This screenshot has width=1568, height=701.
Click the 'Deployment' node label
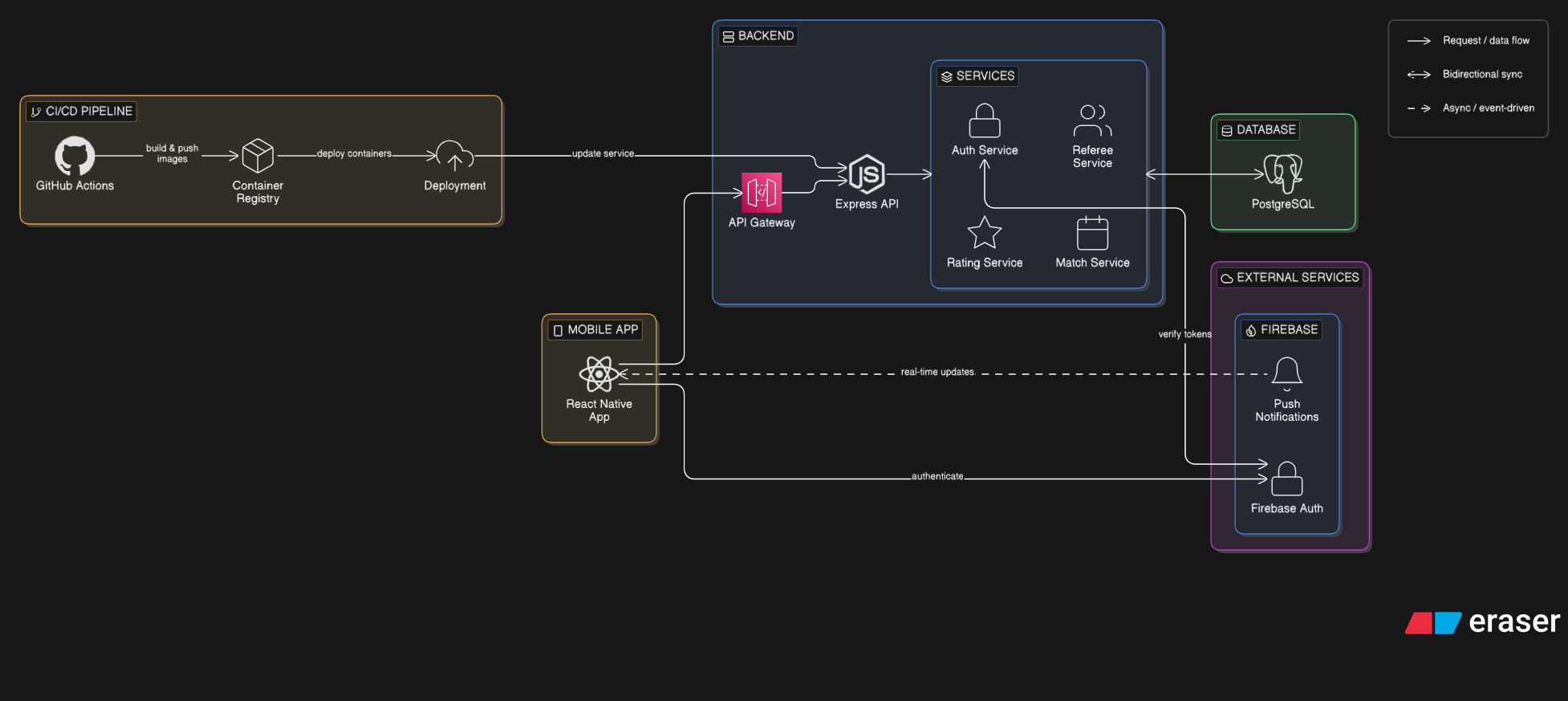point(455,185)
